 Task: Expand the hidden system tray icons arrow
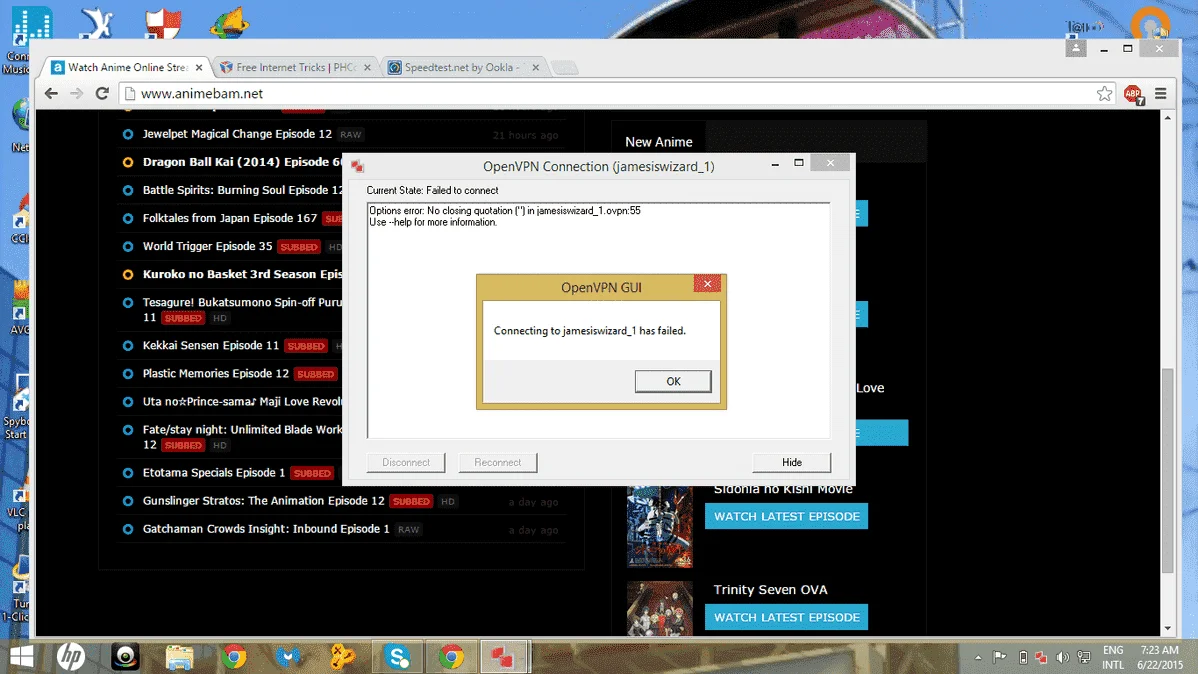(978, 657)
